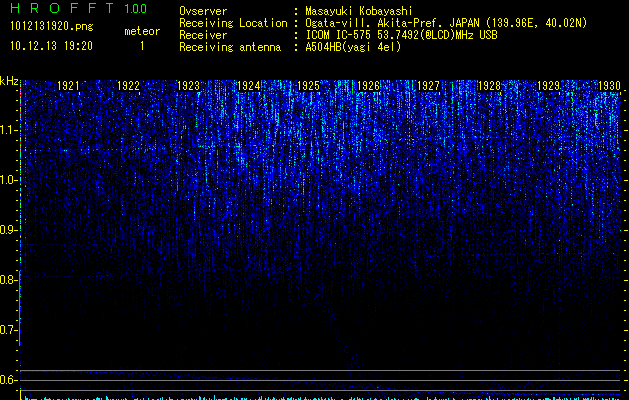Click the kHz axis unit label

[x=9, y=81]
